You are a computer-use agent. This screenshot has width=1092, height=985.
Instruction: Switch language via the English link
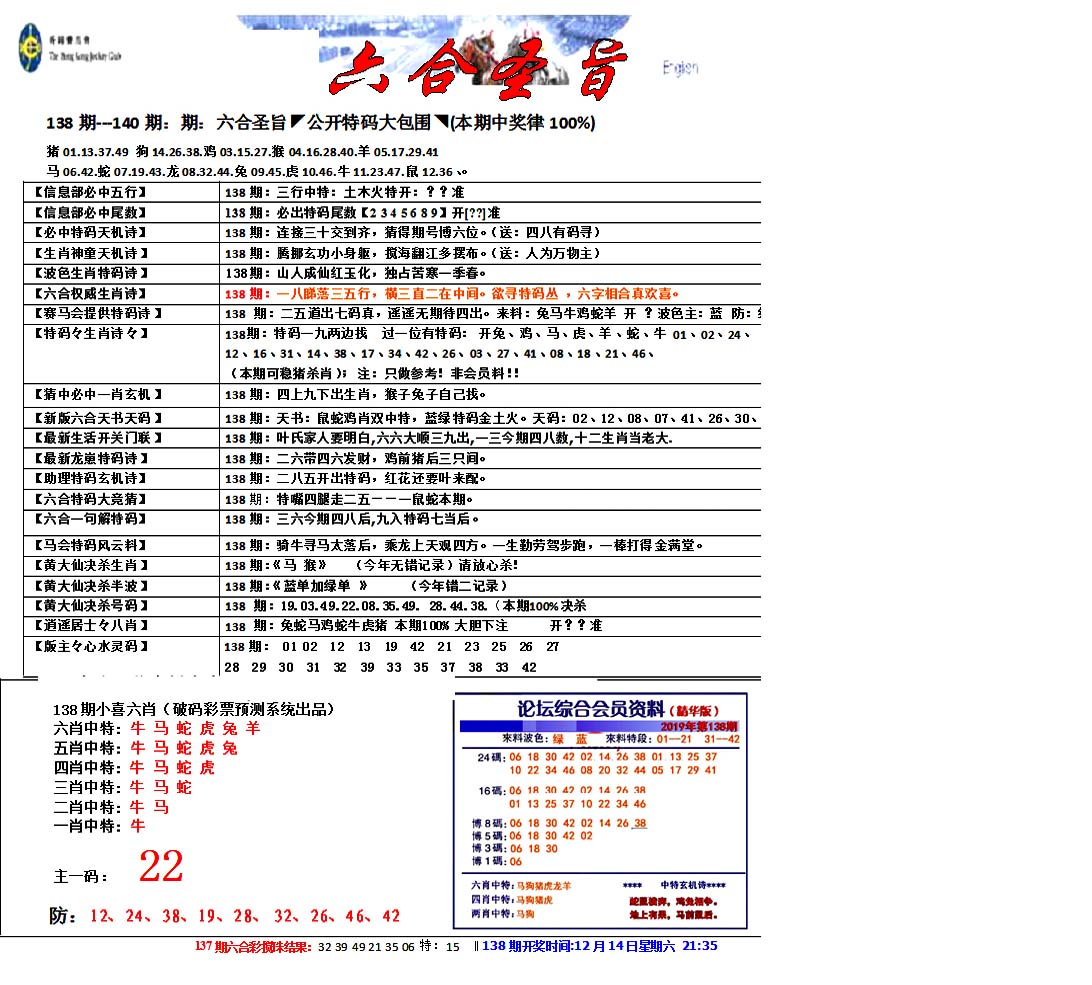[679, 68]
